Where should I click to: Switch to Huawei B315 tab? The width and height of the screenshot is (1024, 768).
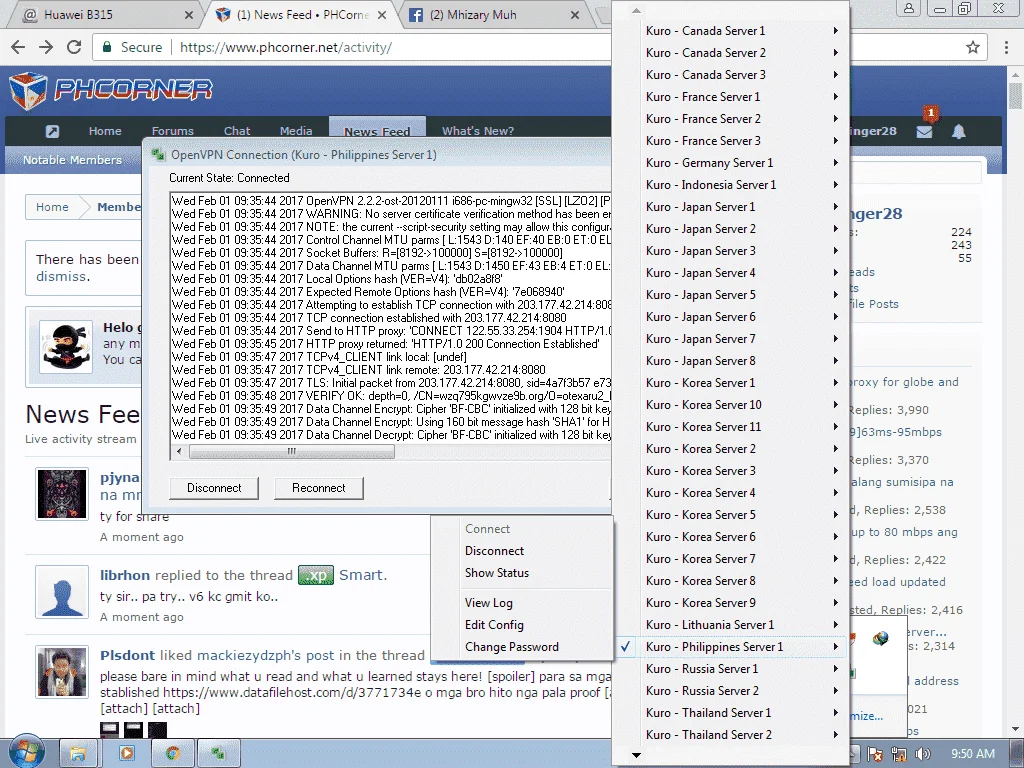point(104,14)
